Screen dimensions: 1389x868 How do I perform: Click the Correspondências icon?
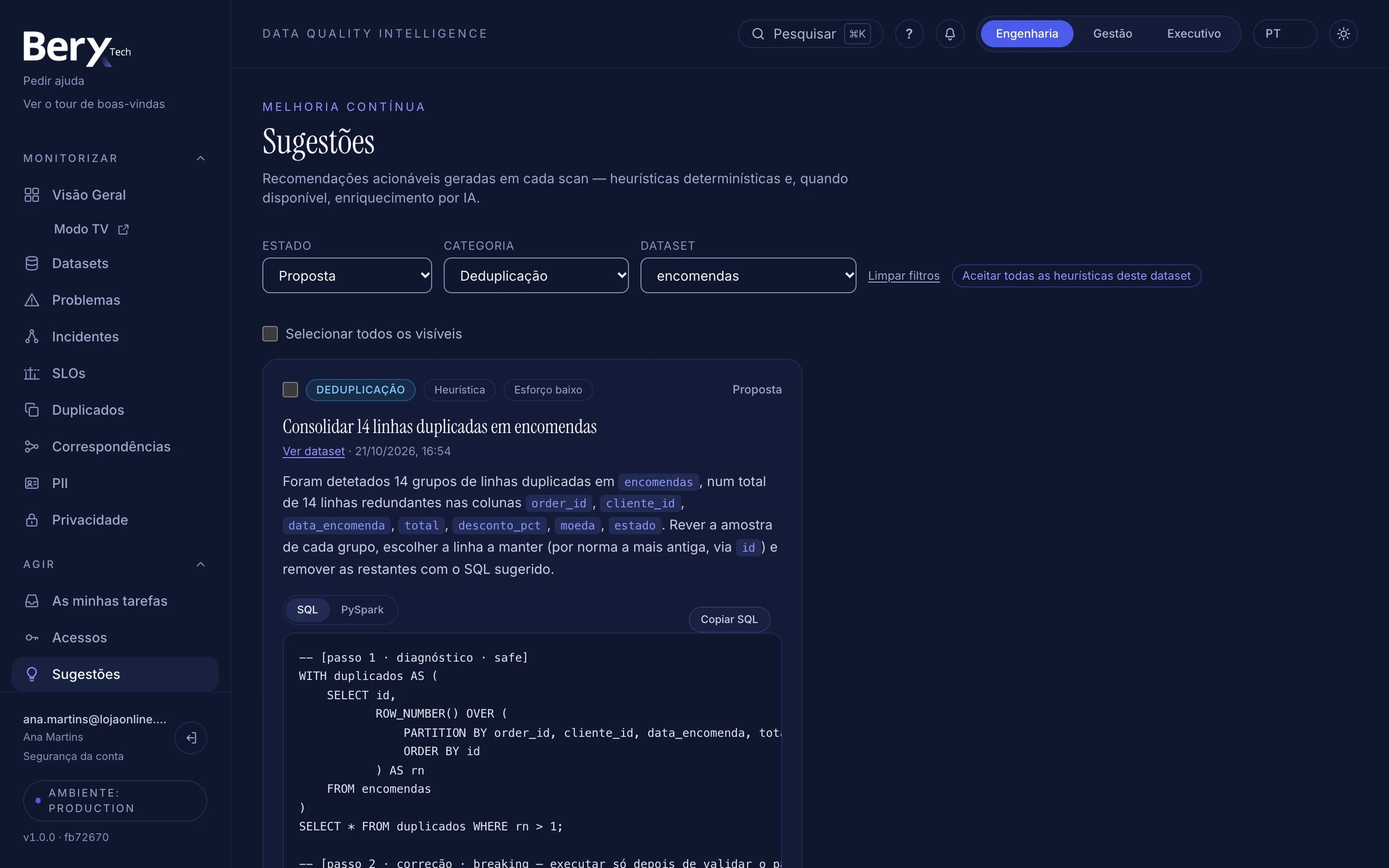(x=31, y=447)
